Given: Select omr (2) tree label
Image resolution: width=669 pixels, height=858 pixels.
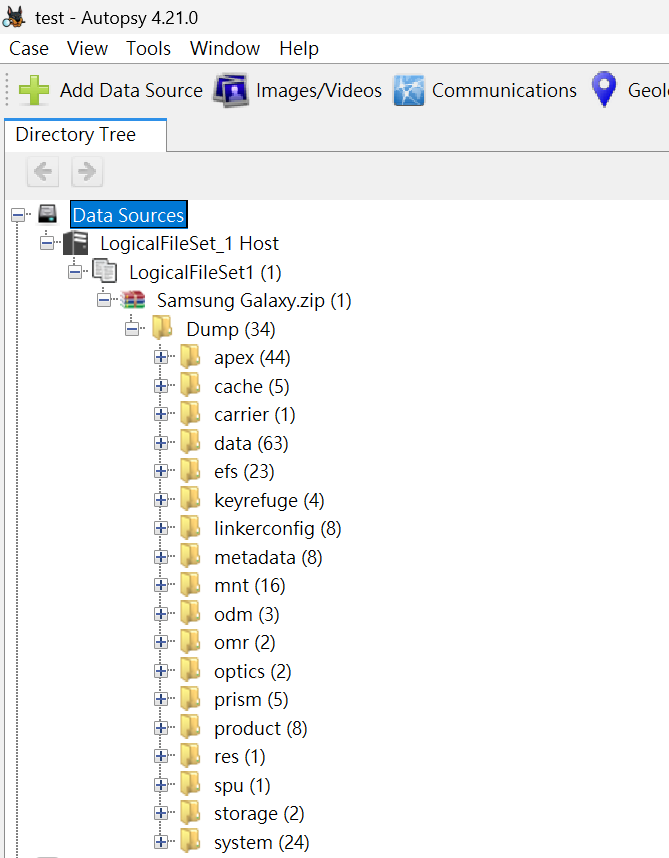Looking at the screenshot, I should pos(245,642).
